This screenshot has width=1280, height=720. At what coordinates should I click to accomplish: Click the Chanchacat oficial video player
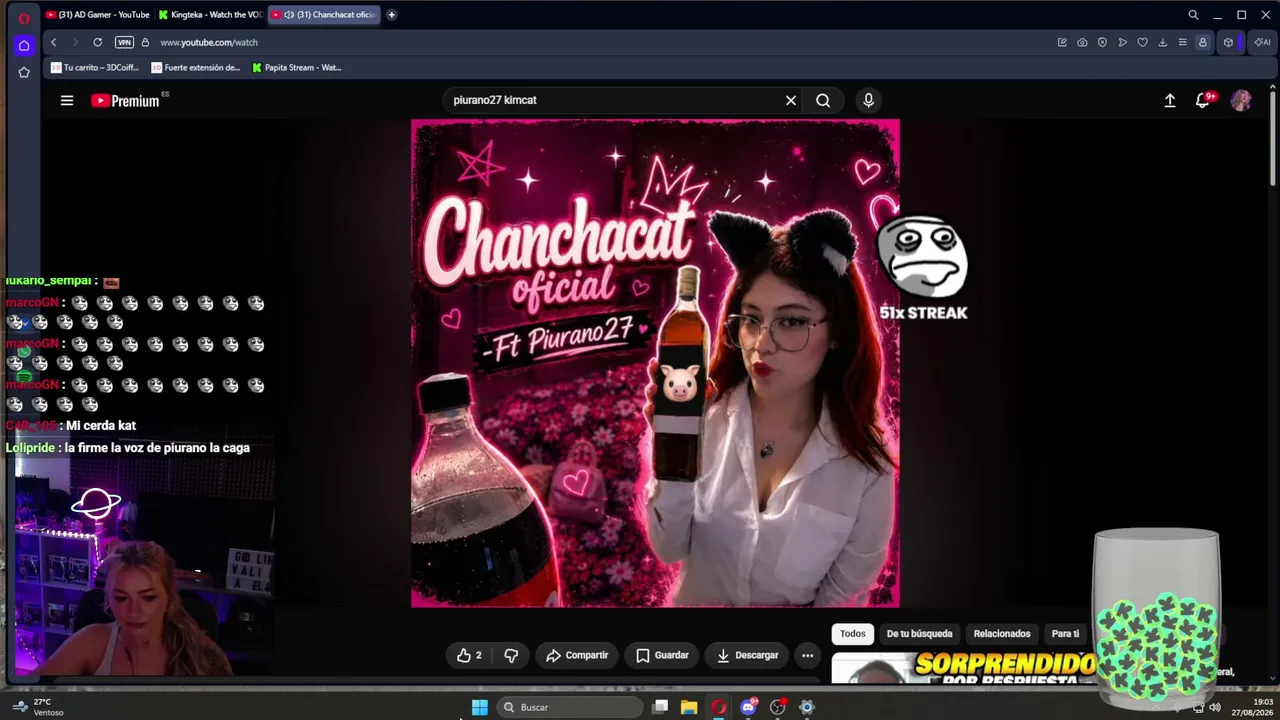pos(655,363)
